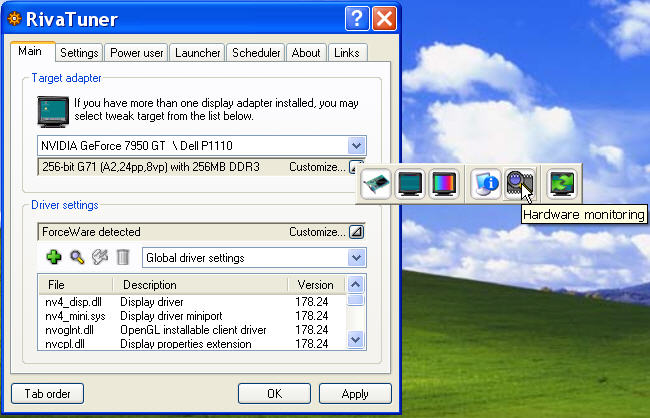The width and height of the screenshot is (650, 418).
Task: Switch to the Settings tab
Action: [x=79, y=53]
